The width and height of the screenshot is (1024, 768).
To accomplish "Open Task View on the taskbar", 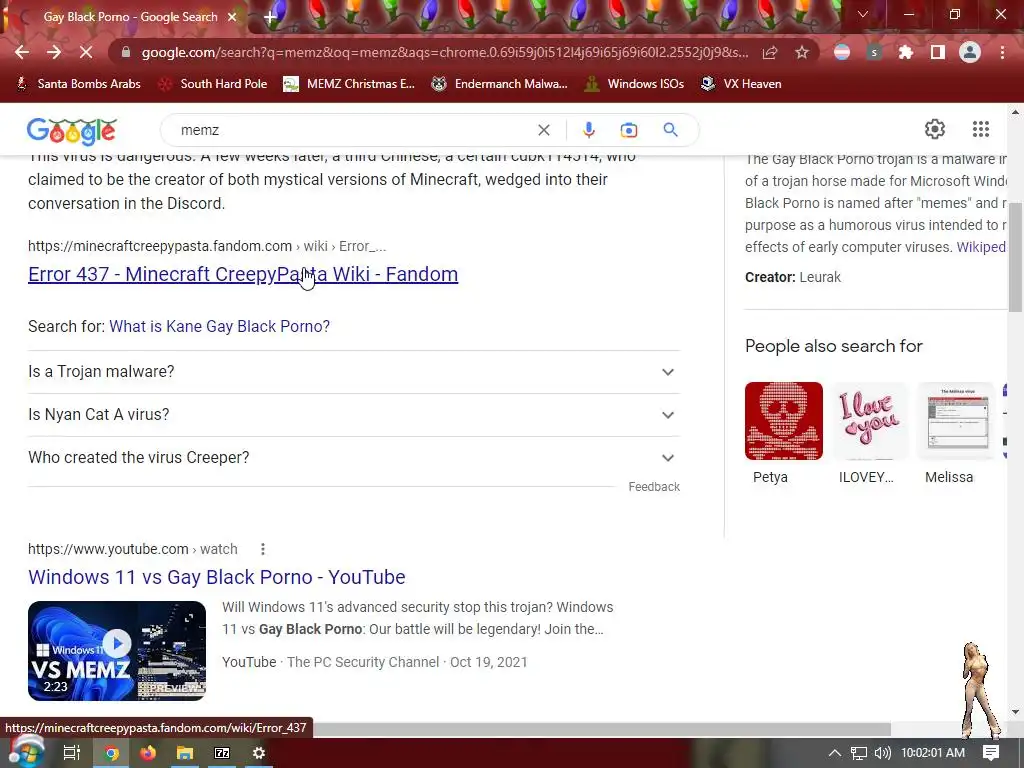I will pos(72,753).
